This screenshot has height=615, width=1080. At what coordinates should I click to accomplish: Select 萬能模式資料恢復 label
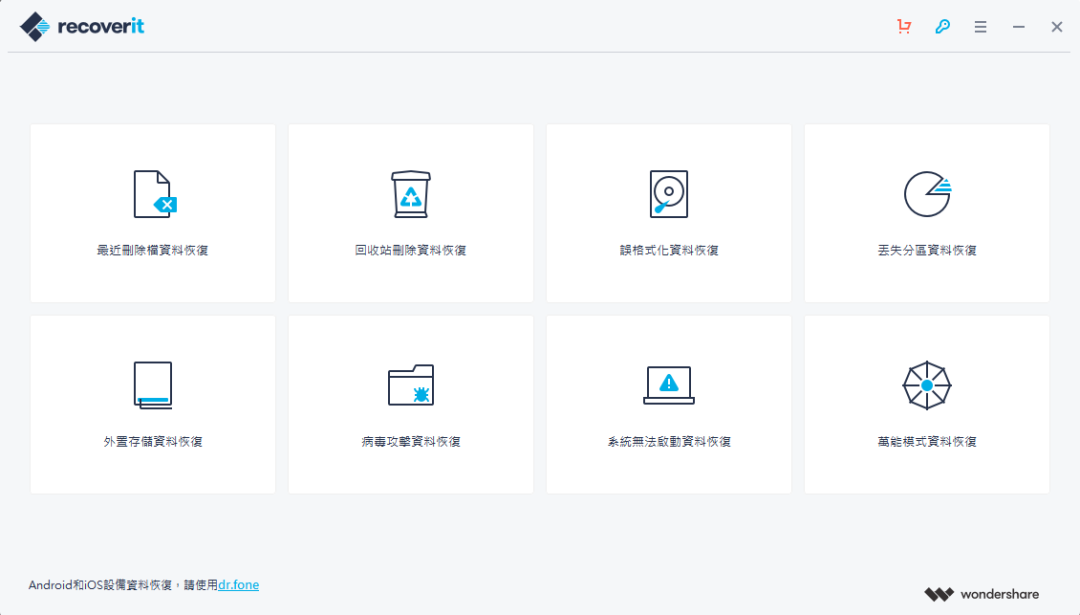tap(927, 441)
